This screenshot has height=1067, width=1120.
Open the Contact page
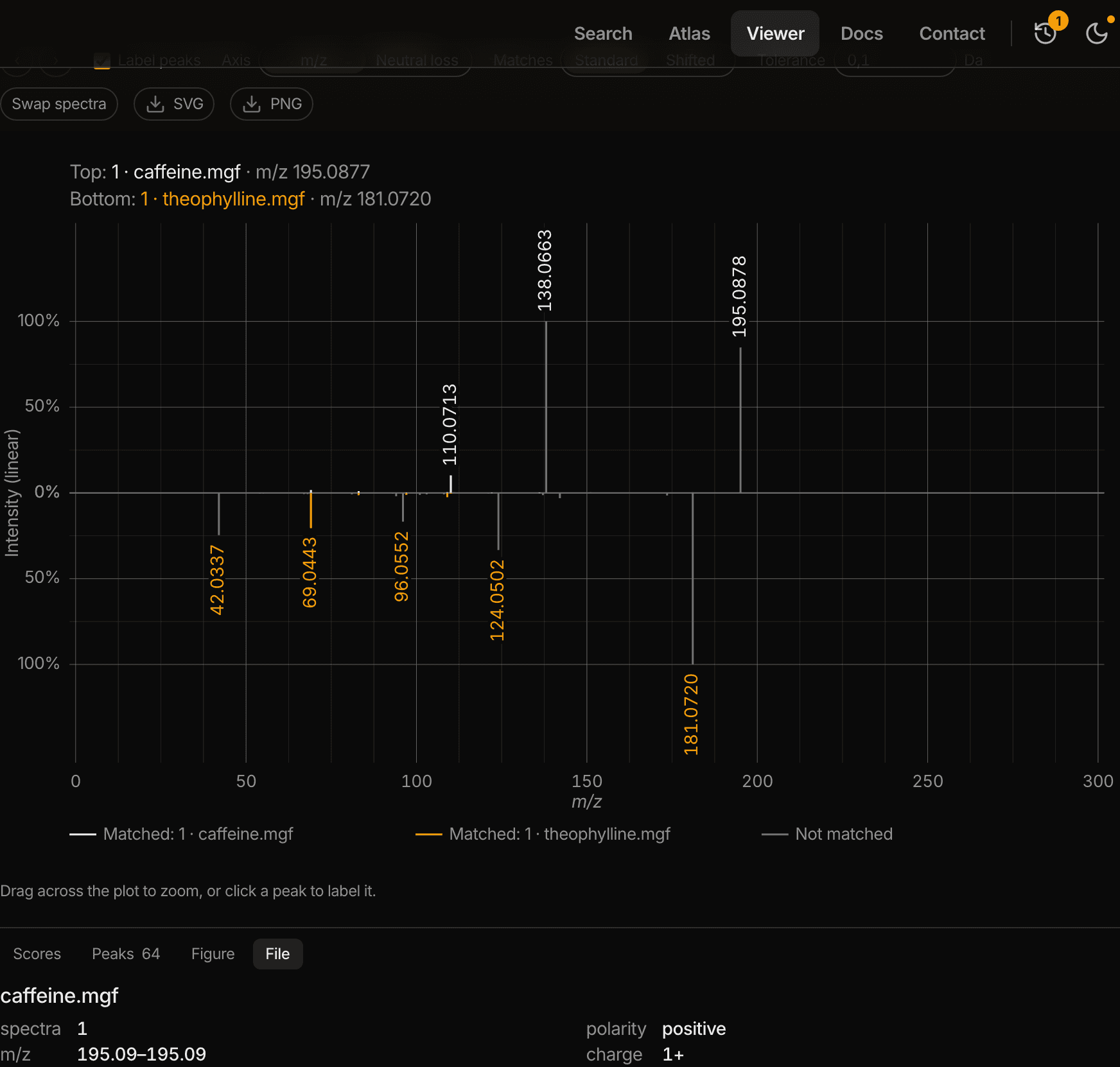click(952, 33)
